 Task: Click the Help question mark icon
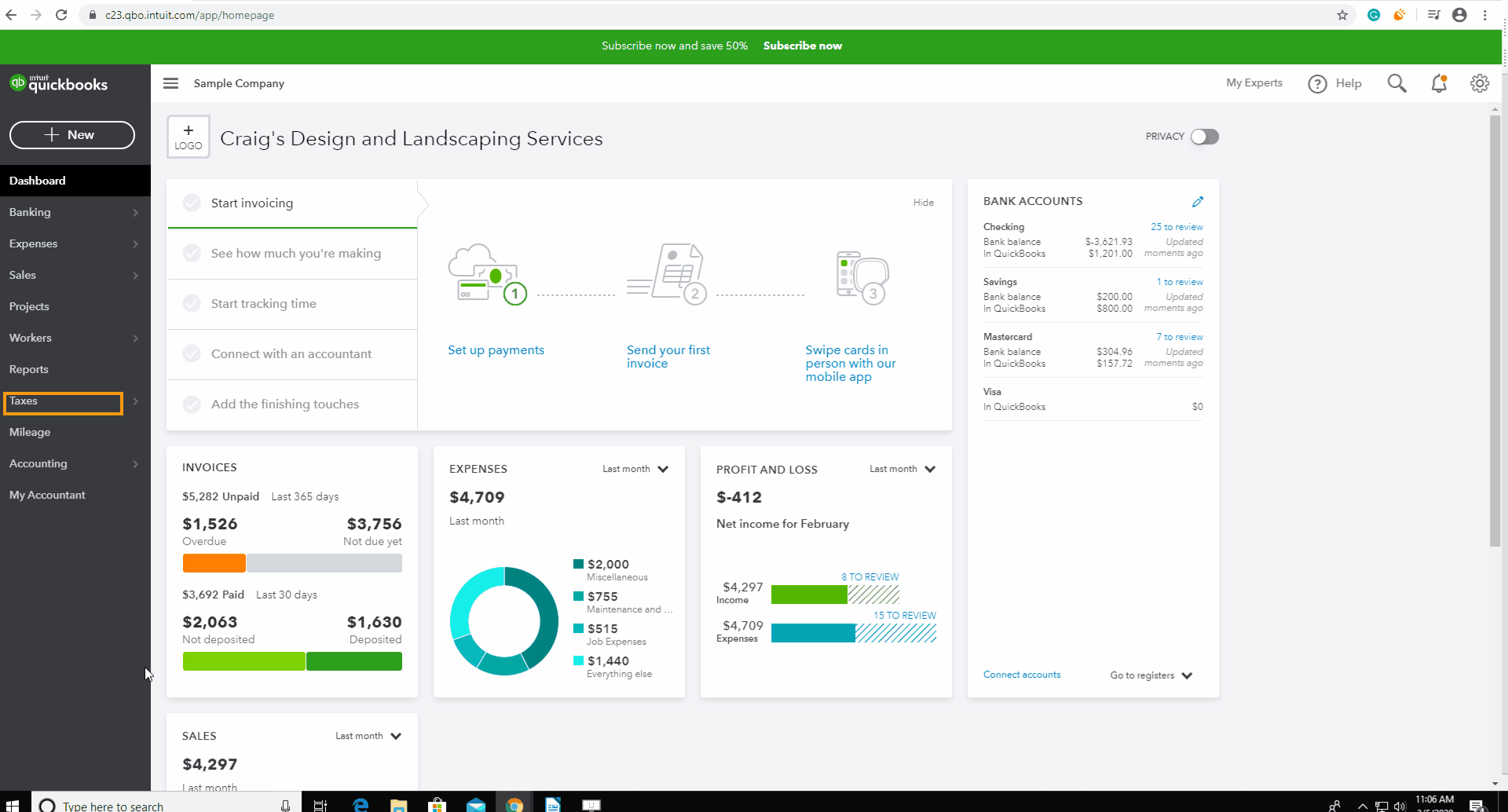pyautogui.click(x=1317, y=83)
